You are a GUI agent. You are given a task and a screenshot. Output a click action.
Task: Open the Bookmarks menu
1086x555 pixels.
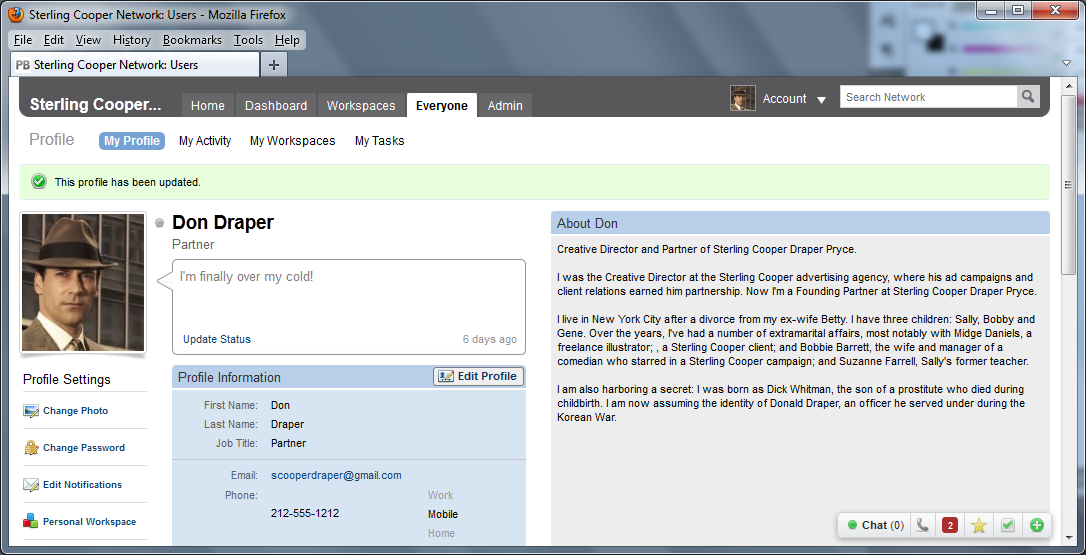[x=192, y=40]
